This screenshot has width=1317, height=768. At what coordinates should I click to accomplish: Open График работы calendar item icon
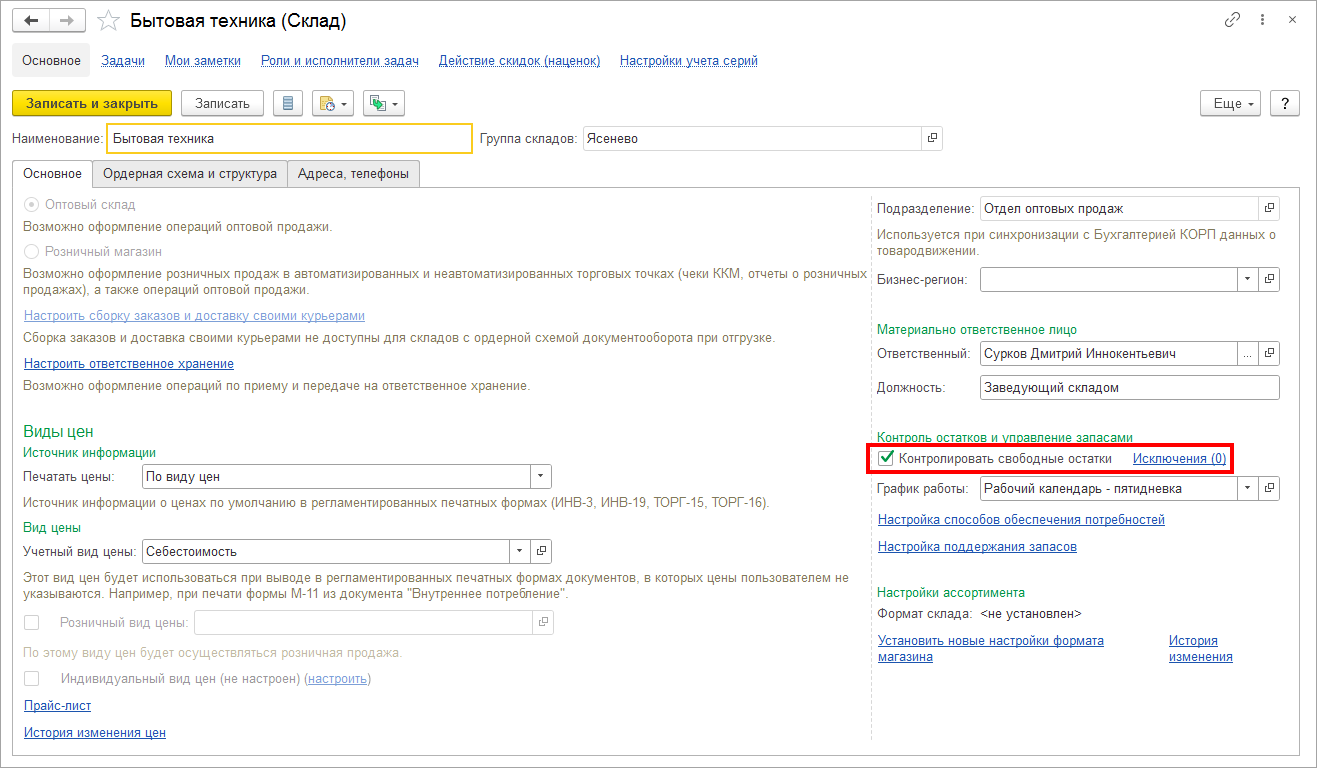[x=1269, y=488]
